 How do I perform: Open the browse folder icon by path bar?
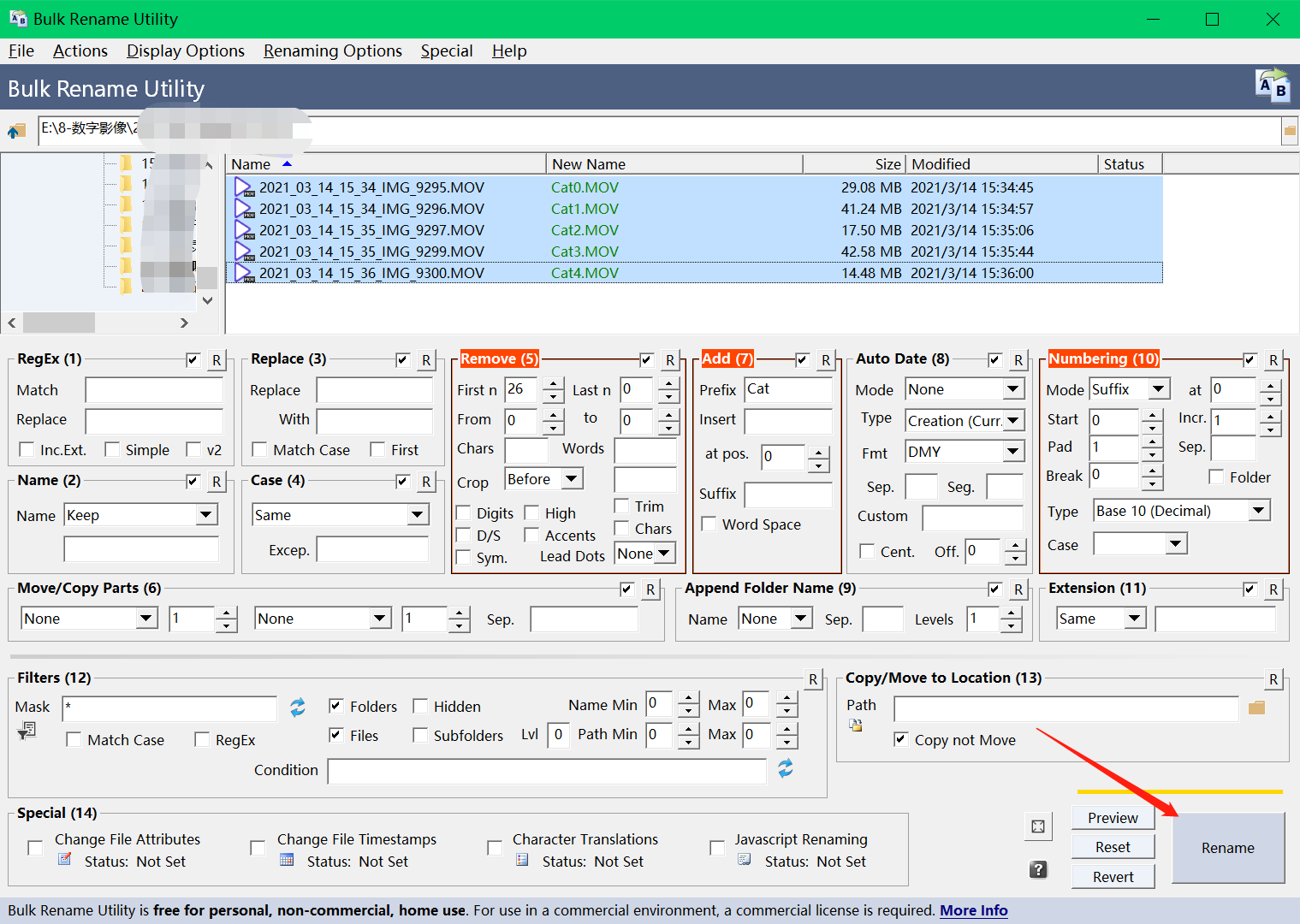tap(1290, 131)
